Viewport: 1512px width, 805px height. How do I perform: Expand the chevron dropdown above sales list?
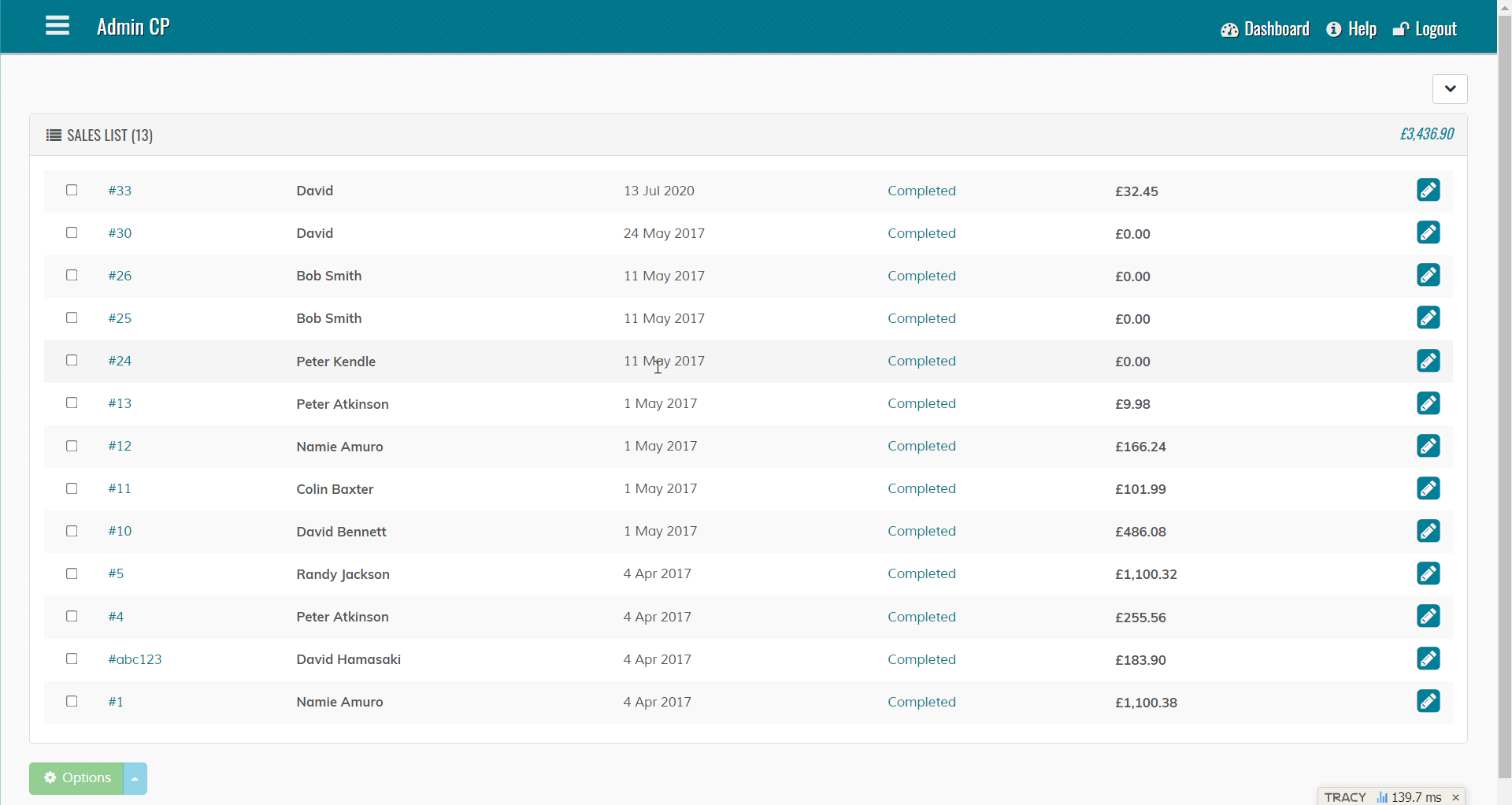pyautogui.click(x=1450, y=89)
